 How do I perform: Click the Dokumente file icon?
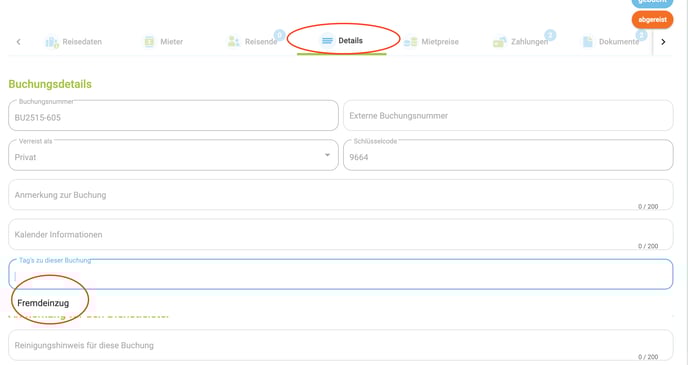(587, 42)
